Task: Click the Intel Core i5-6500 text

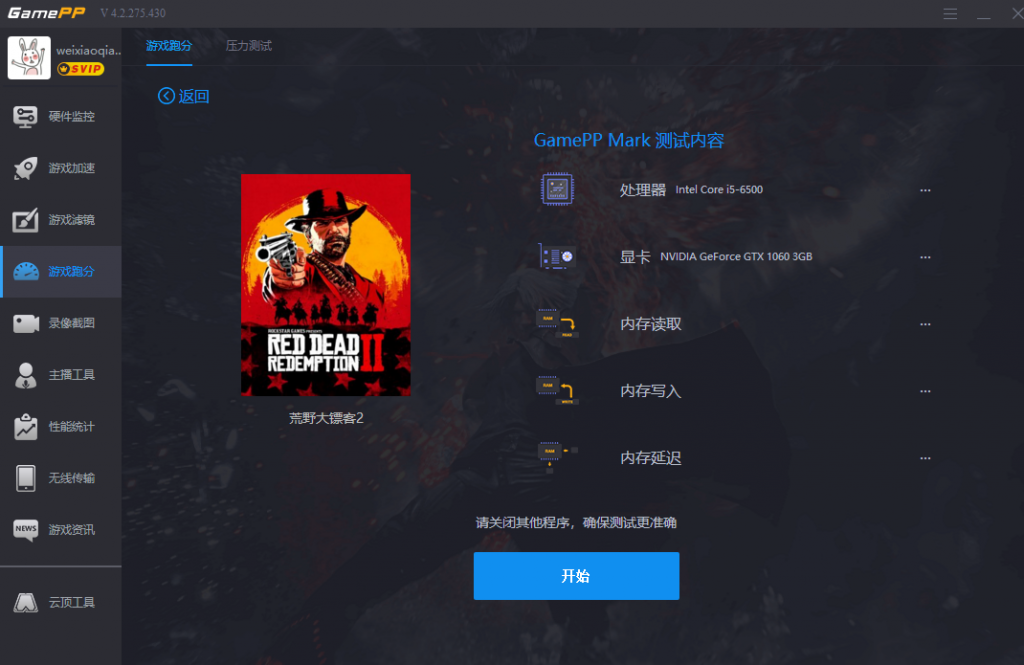Action: (719, 189)
